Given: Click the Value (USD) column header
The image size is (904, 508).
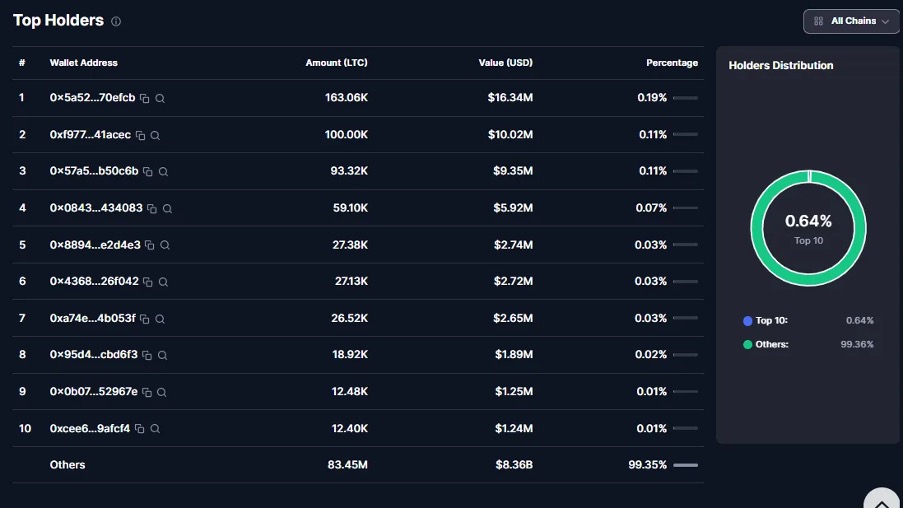Looking at the screenshot, I should pyautogui.click(x=505, y=63).
